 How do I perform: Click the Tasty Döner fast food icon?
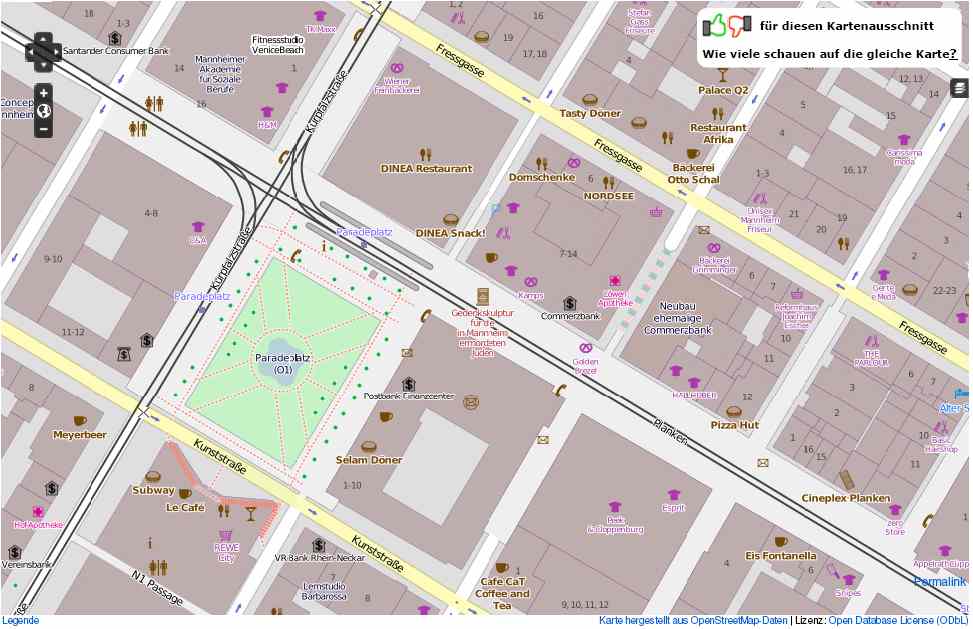pyautogui.click(x=590, y=100)
